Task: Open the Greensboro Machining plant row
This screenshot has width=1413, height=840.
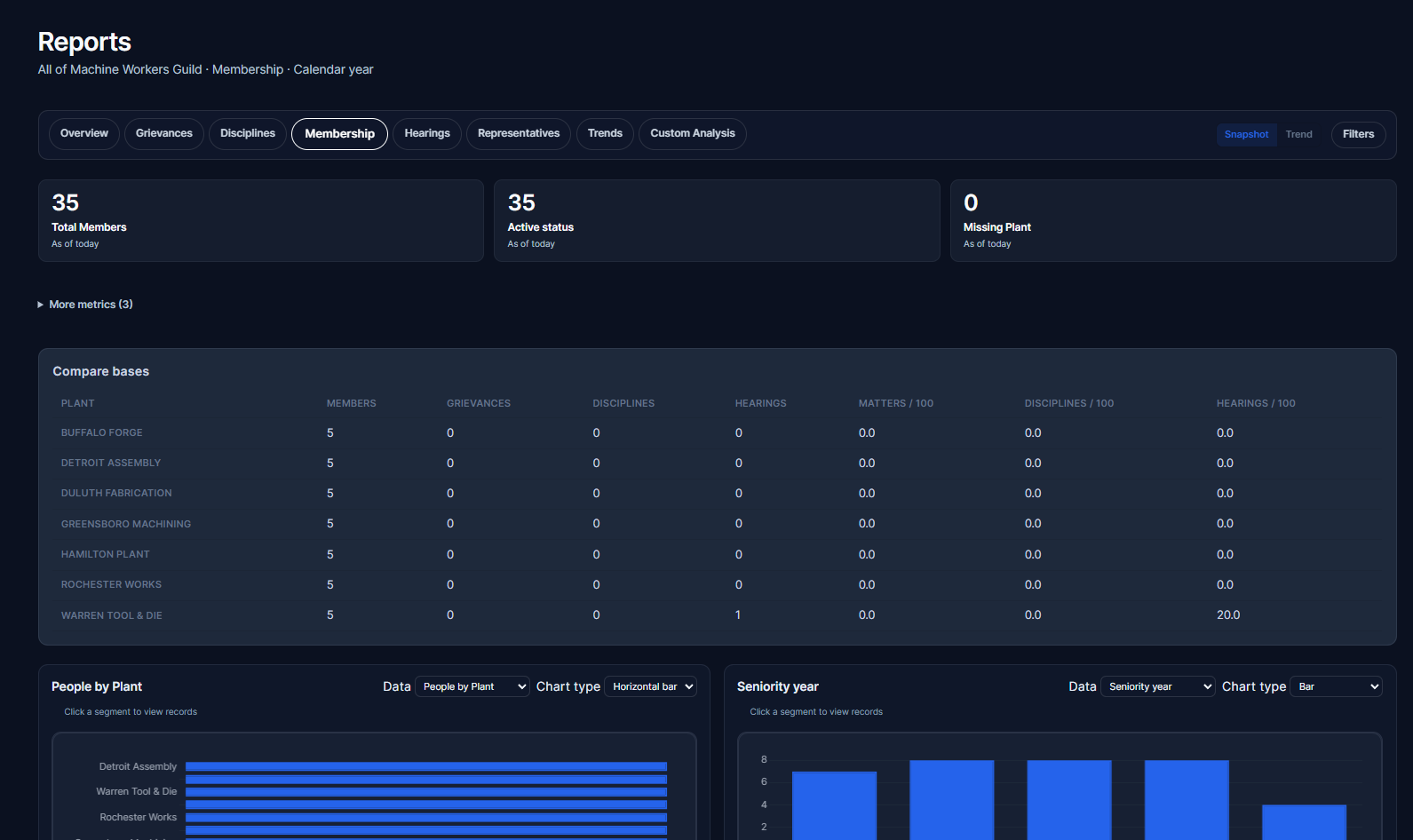Action: coord(717,524)
